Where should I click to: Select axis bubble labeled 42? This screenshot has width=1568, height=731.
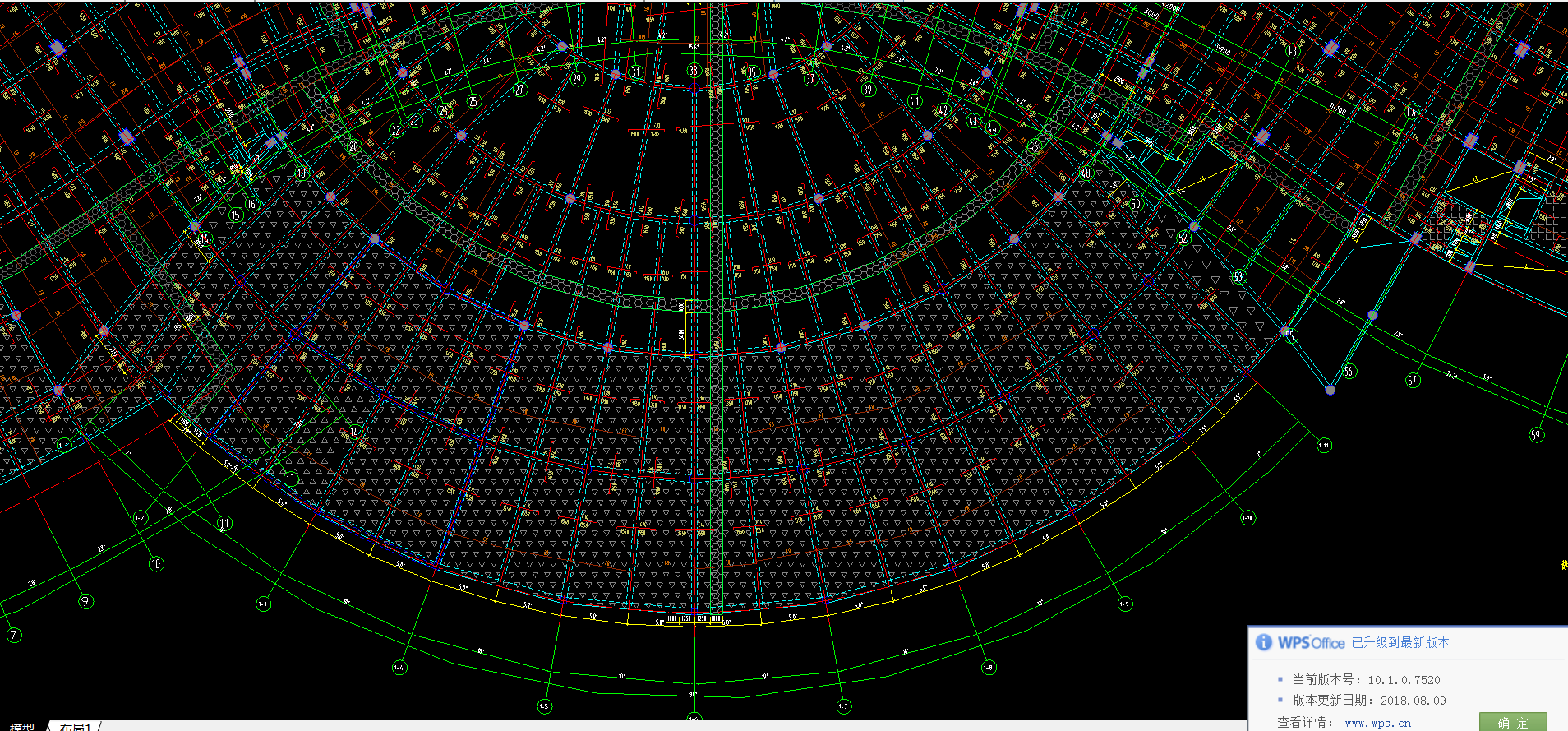(x=943, y=110)
